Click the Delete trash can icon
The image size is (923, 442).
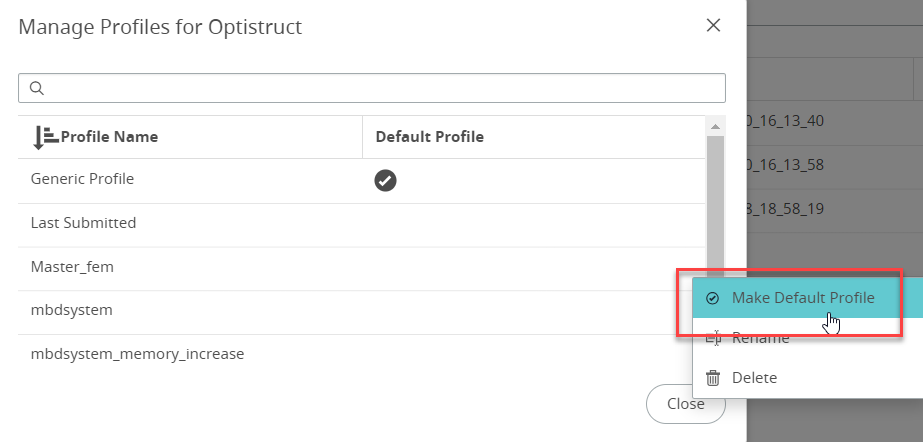tap(712, 378)
